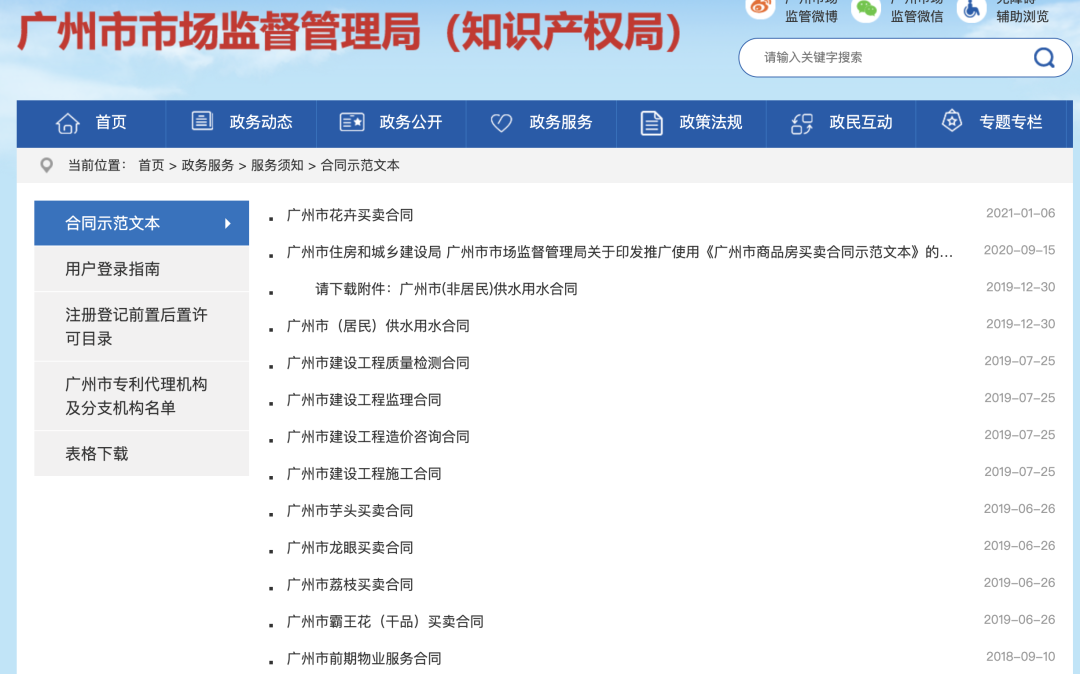Click the home icon beside 首页
This screenshot has width=1080, height=674.
68,123
